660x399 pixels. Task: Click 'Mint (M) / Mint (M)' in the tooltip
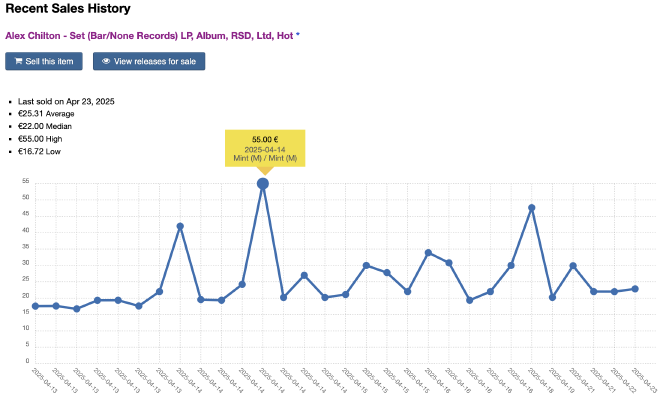pyautogui.click(x=265, y=158)
